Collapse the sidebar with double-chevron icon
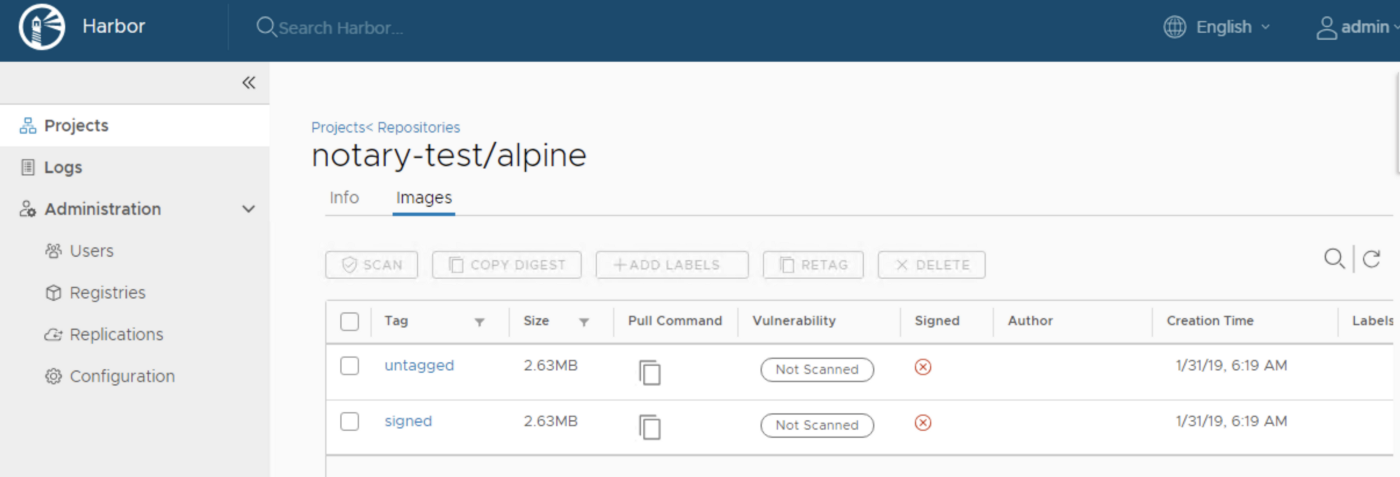Viewport: 1400px width, 477px height. click(x=249, y=83)
